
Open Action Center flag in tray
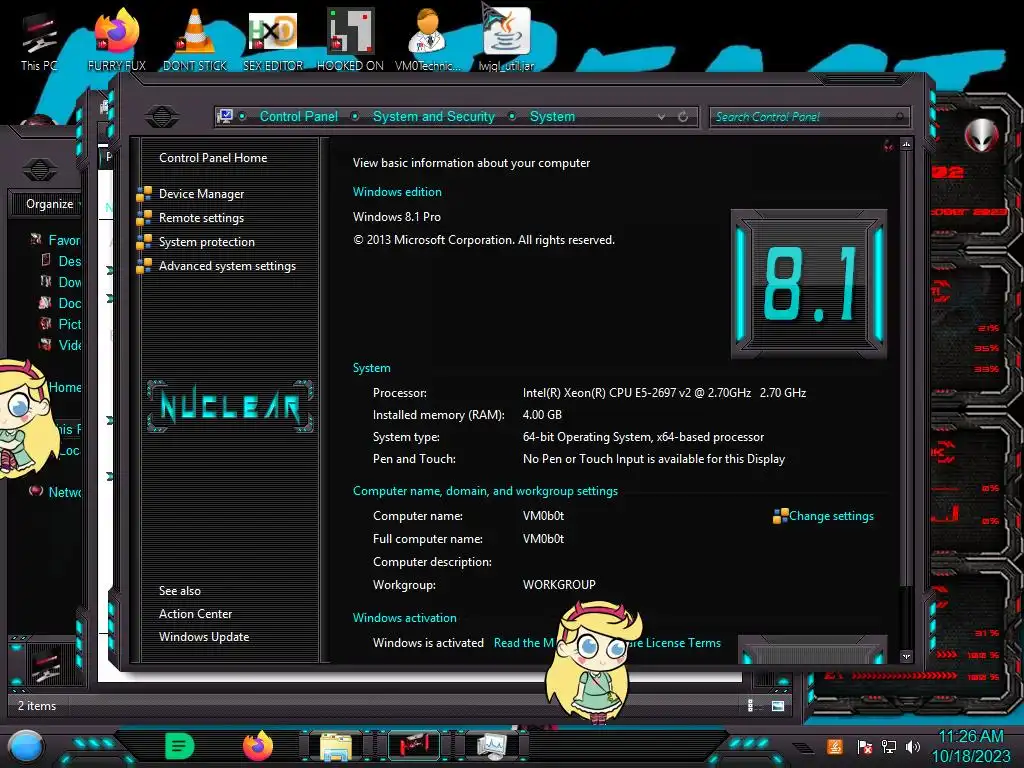865,746
